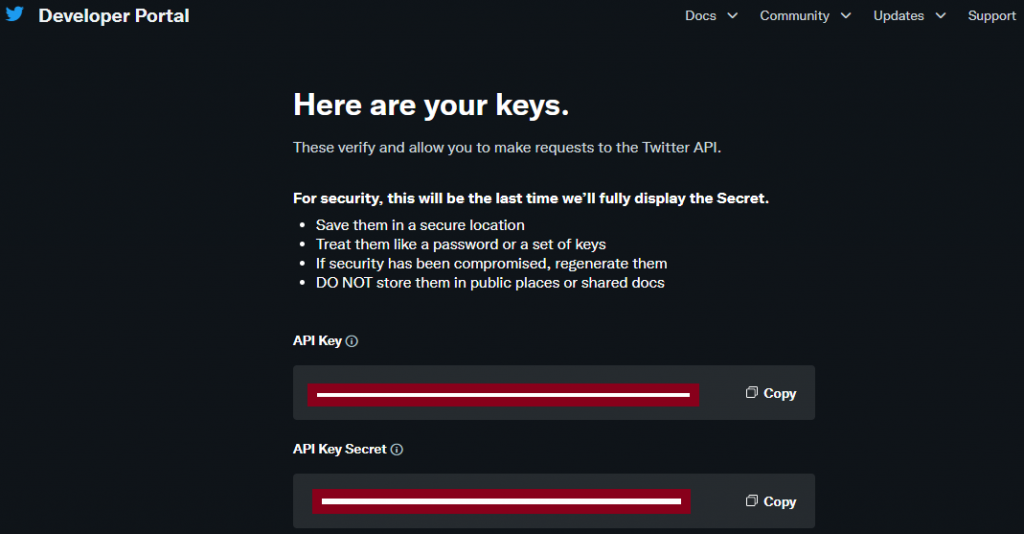Expand the Community dropdown chevron
Viewport: 1024px width, 534px height.
846,16
